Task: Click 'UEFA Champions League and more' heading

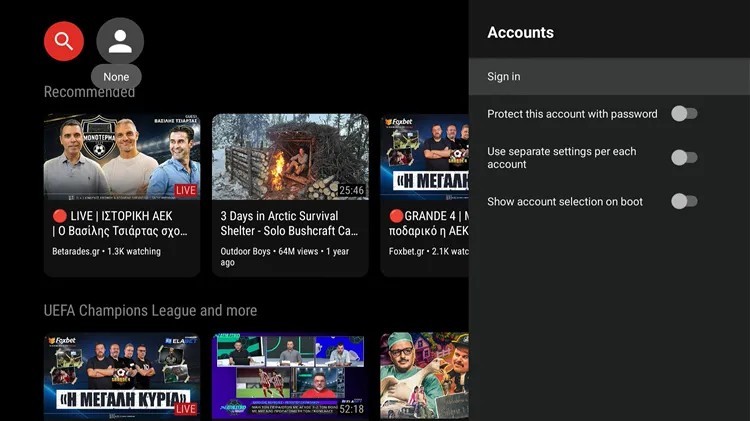Action: [150, 310]
